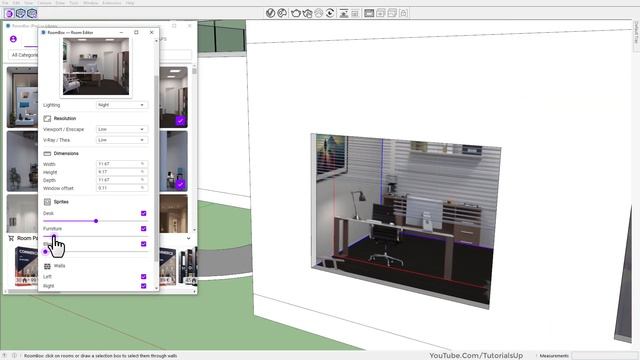Click the second status bar icon

tap(14, 356)
